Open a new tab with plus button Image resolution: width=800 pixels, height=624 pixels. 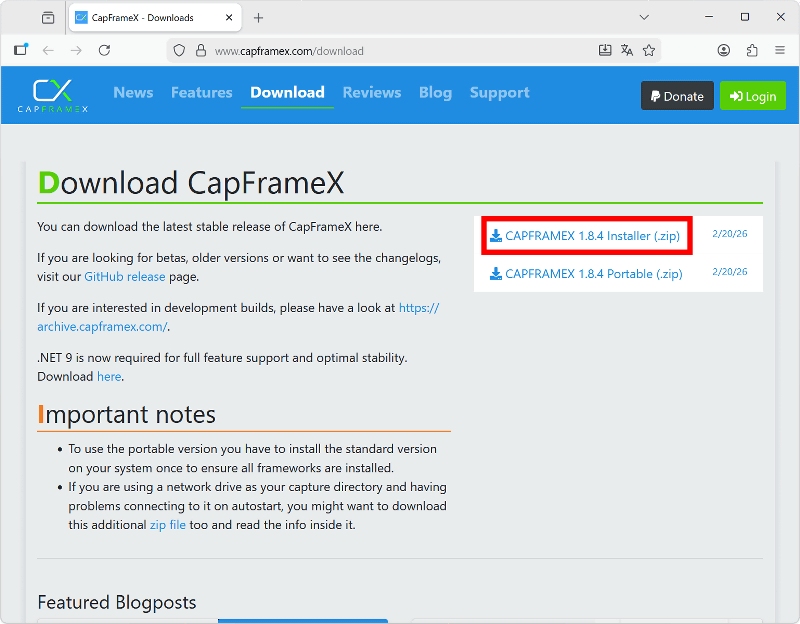(x=258, y=18)
